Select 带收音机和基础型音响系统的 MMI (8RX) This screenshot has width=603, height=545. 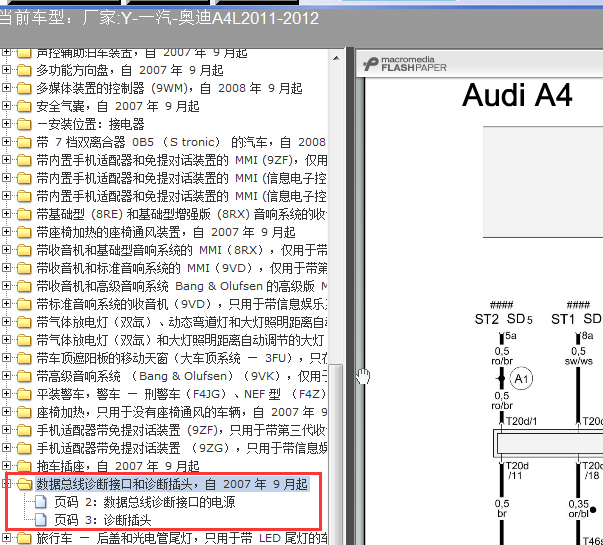(182, 250)
